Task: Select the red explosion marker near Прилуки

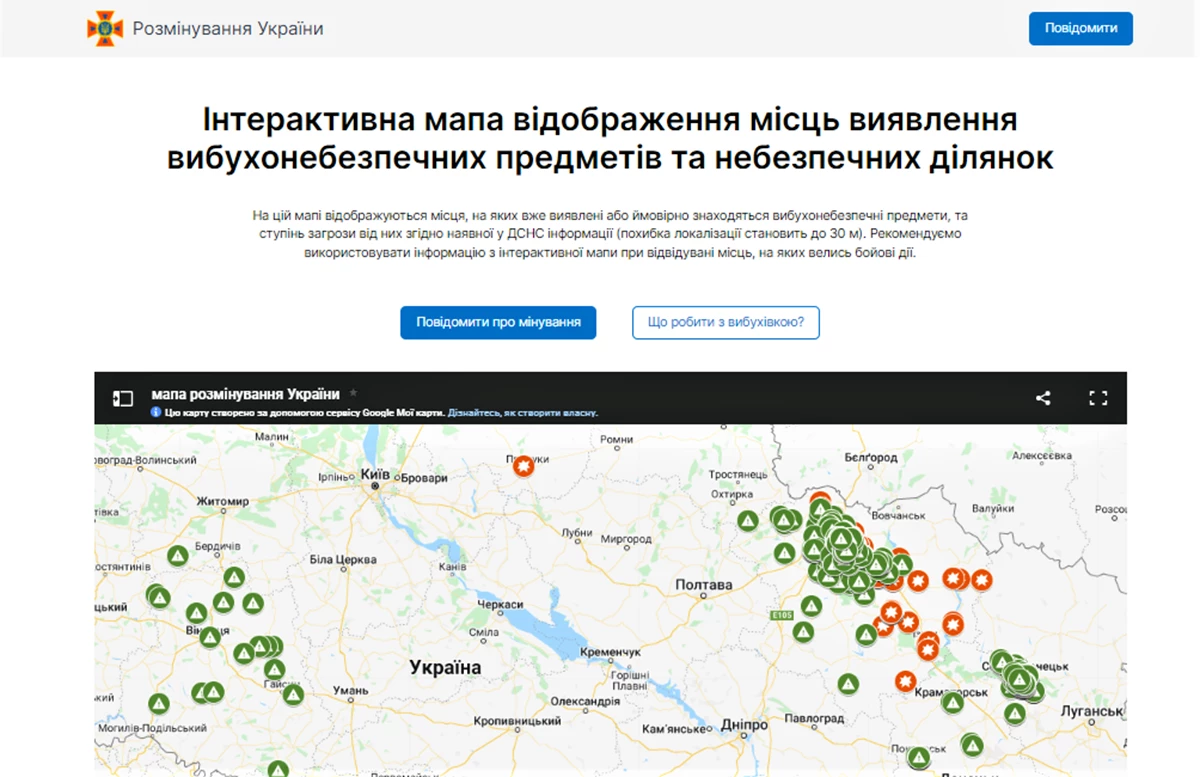Action: coord(523,466)
